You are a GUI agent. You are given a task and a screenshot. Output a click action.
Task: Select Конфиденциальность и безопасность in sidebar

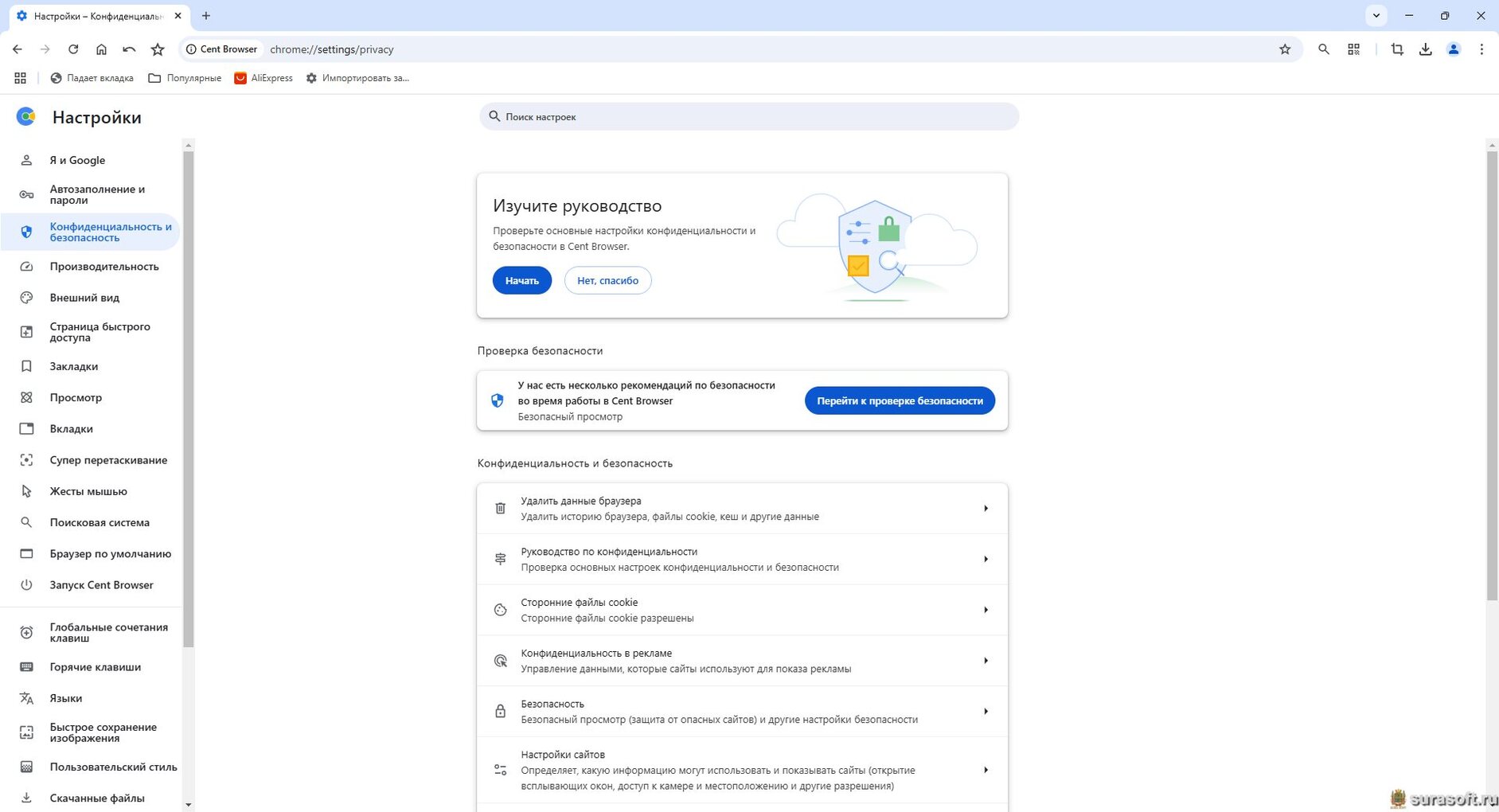pos(90,232)
